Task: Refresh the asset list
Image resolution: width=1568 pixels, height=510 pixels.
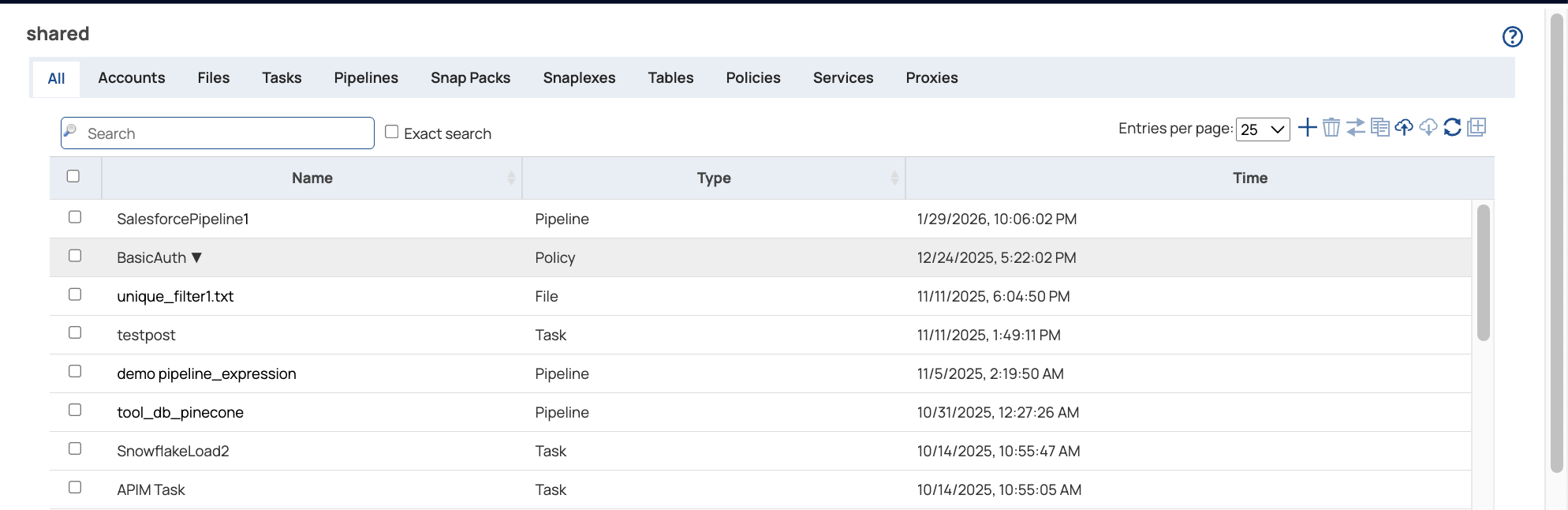Action: (x=1452, y=127)
